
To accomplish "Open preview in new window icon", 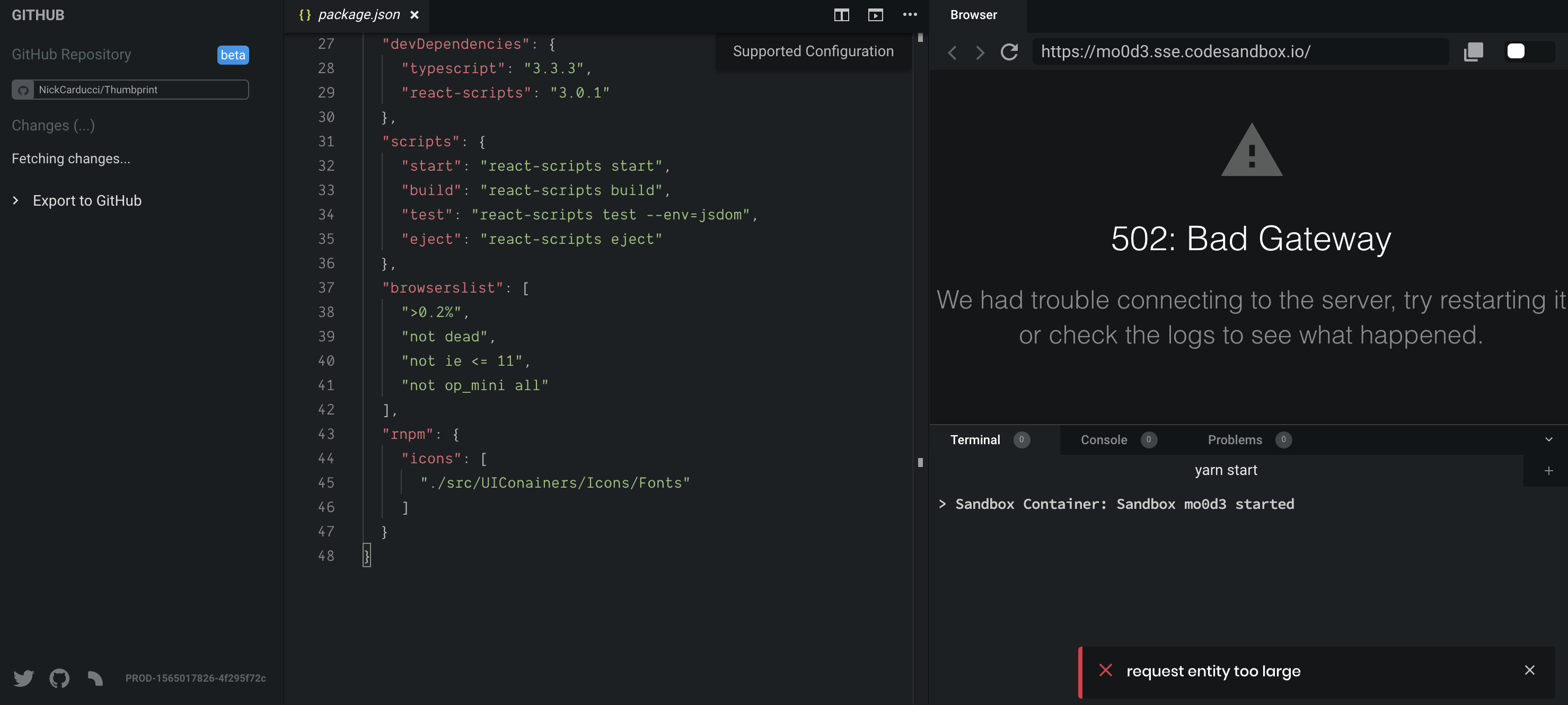I will click(x=1473, y=52).
